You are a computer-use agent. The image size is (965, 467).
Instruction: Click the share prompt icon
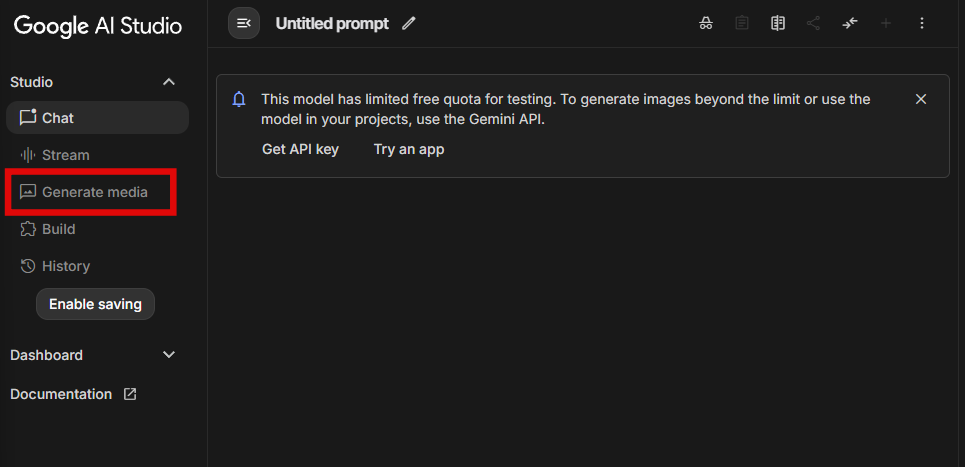[814, 23]
